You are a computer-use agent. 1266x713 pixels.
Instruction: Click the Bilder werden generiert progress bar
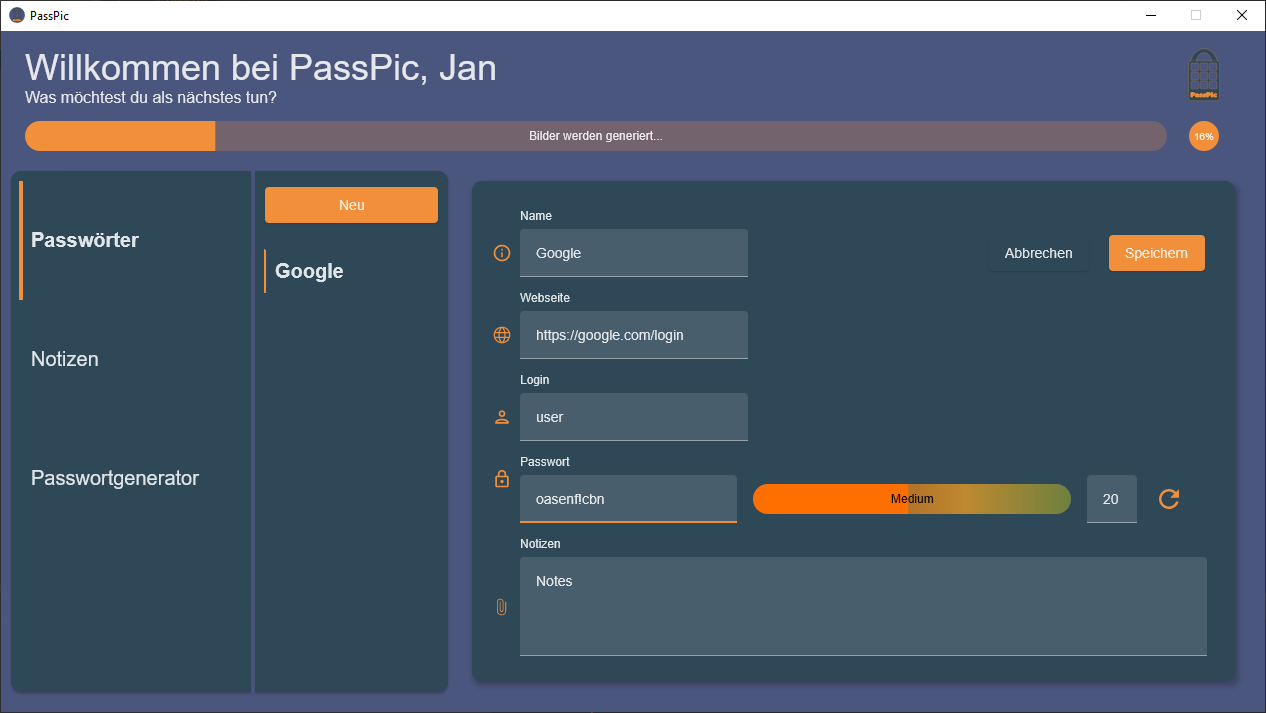click(595, 136)
